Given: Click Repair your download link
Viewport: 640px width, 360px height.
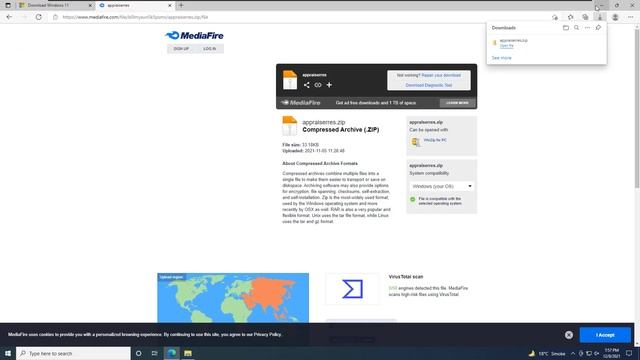Looking at the screenshot, I should click(x=441, y=76).
